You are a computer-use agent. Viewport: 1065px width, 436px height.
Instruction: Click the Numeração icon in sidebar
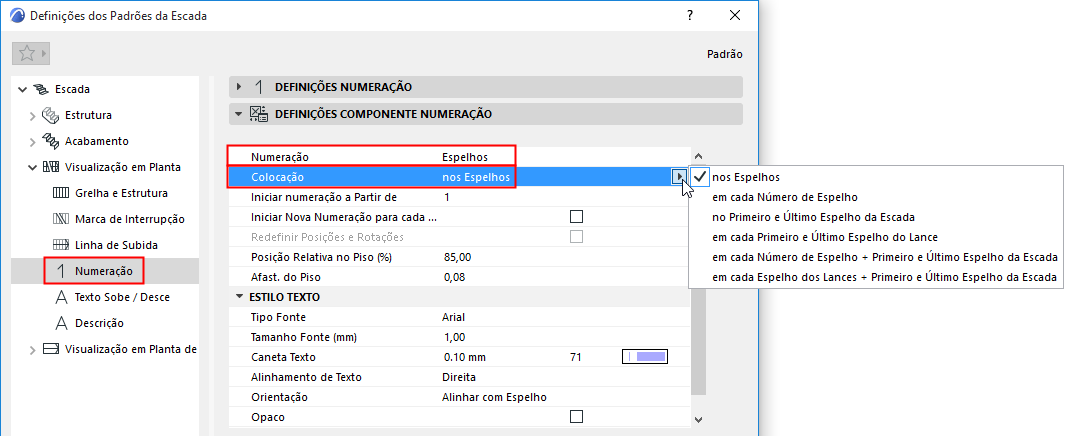[x=61, y=271]
